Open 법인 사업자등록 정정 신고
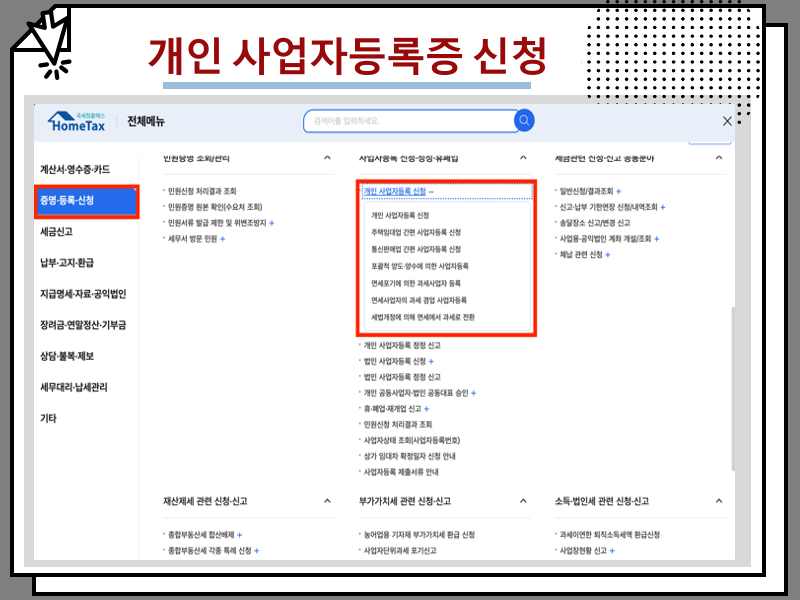Image resolution: width=800 pixels, height=600 pixels. point(402,377)
